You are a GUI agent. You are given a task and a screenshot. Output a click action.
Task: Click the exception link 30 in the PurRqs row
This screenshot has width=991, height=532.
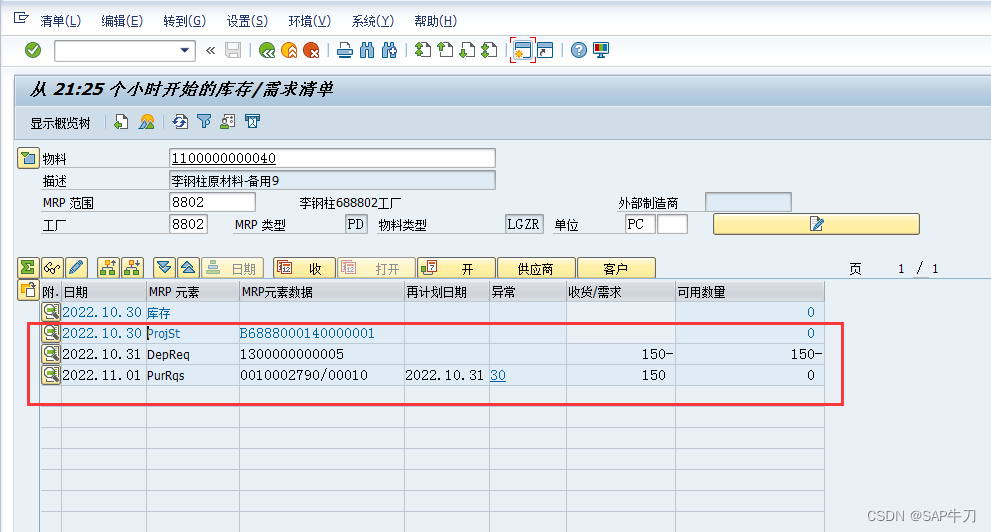tap(498, 375)
